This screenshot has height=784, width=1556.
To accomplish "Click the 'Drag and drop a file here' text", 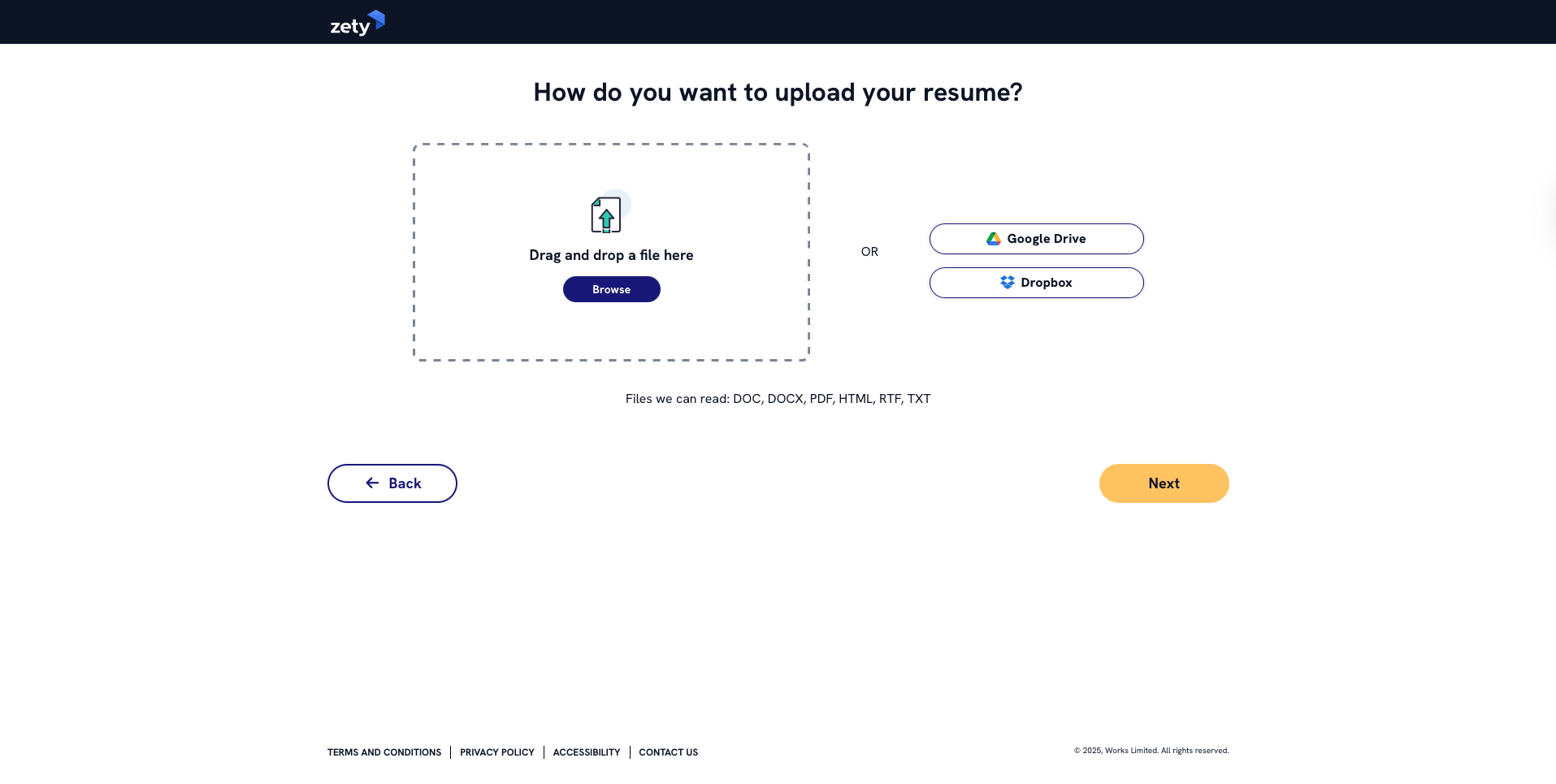I will pos(612,255).
